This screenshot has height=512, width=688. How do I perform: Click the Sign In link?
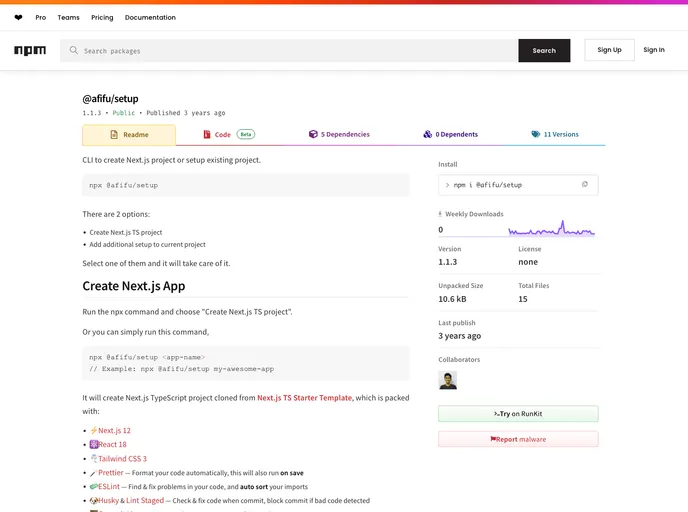(654, 50)
